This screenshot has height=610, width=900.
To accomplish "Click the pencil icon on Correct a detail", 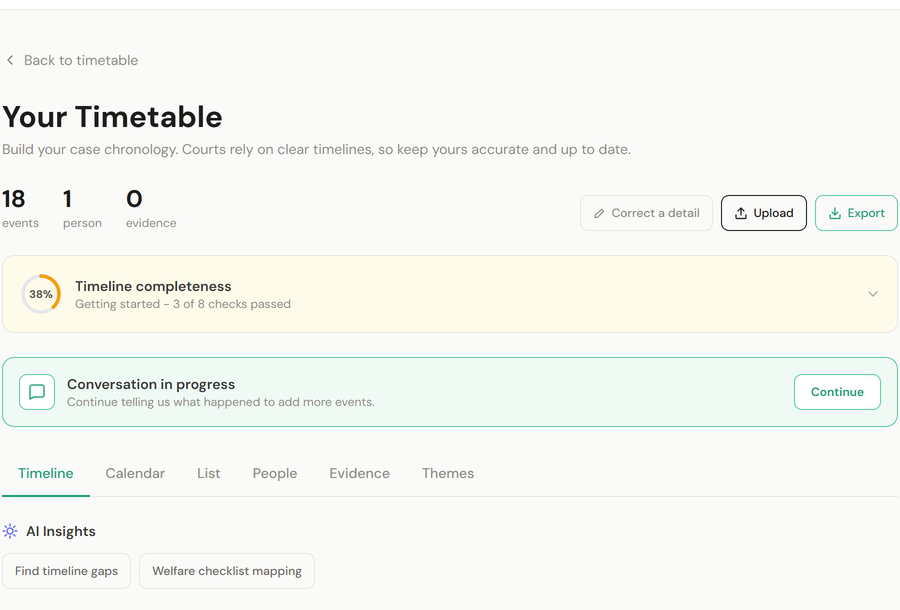I will (x=600, y=212).
